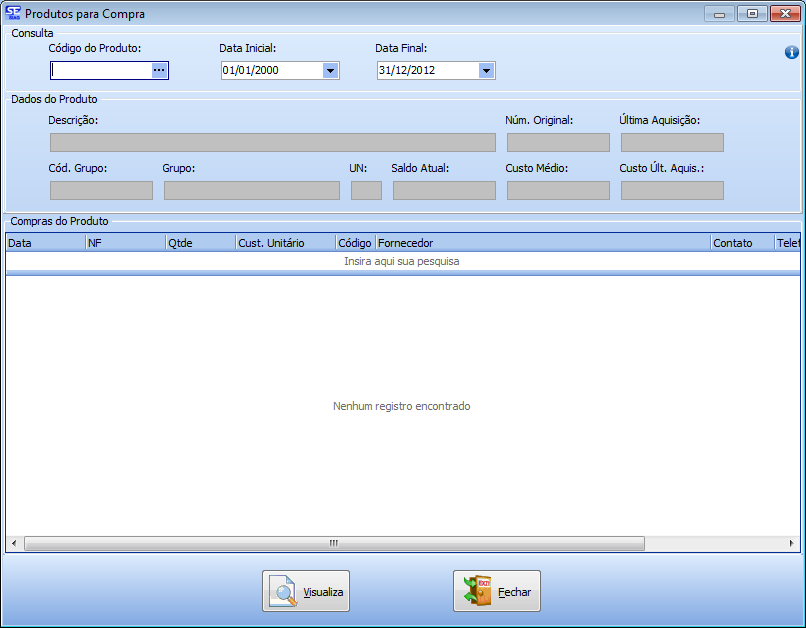Select the Contato column header
Screen dimensions: 806x628
pyautogui.click(x=741, y=243)
